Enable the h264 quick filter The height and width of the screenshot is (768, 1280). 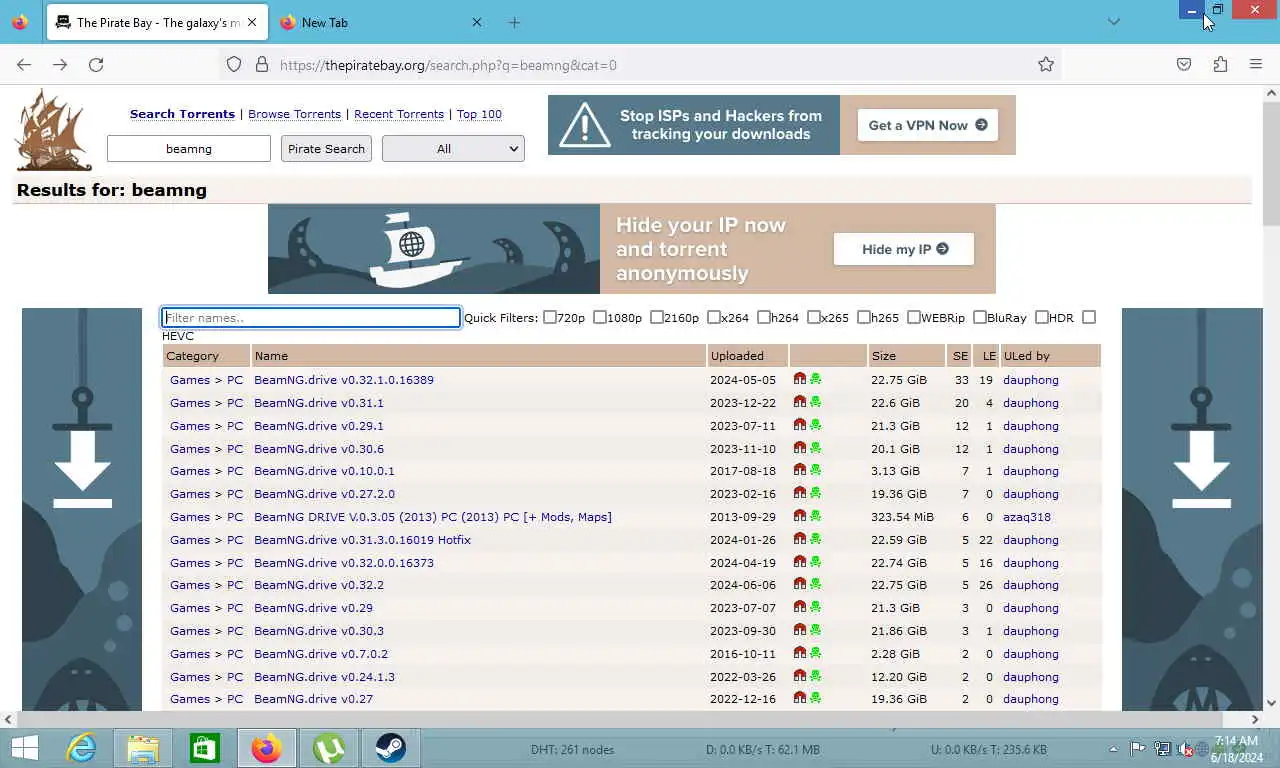click(x=764, y=317)
